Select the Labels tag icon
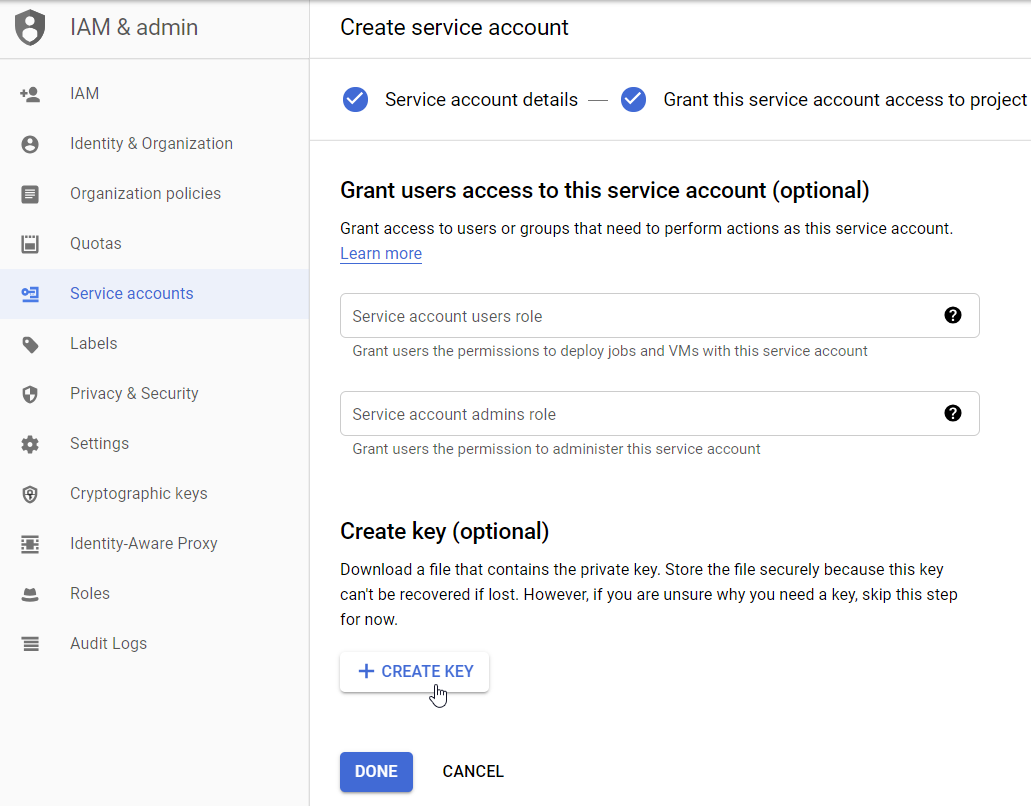 (30, 343)
